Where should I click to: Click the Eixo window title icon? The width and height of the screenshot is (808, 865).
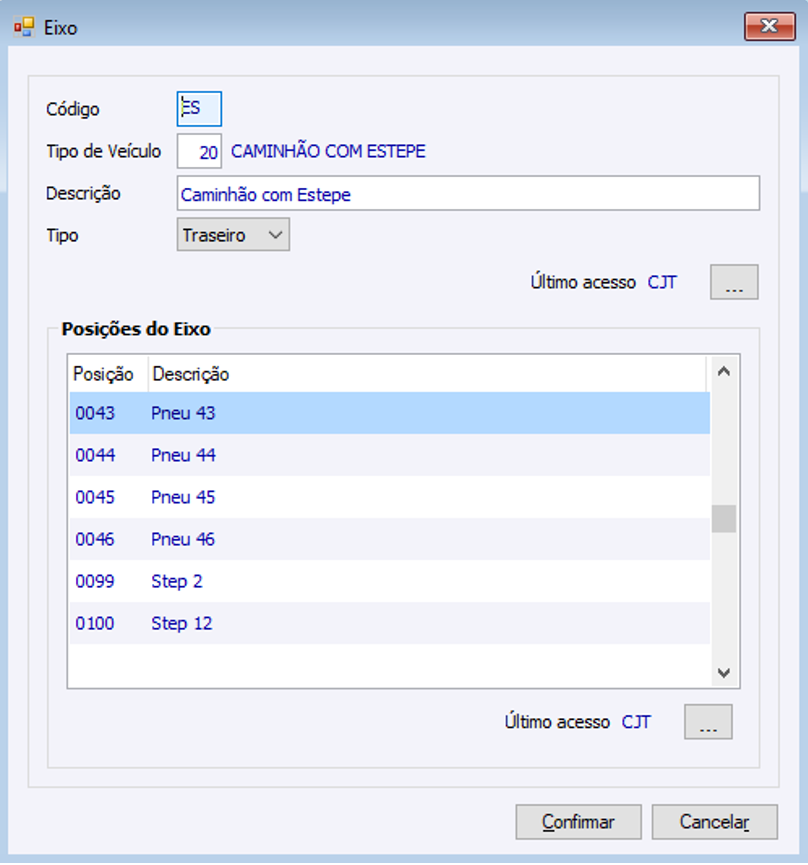click(x=24, y=27)
